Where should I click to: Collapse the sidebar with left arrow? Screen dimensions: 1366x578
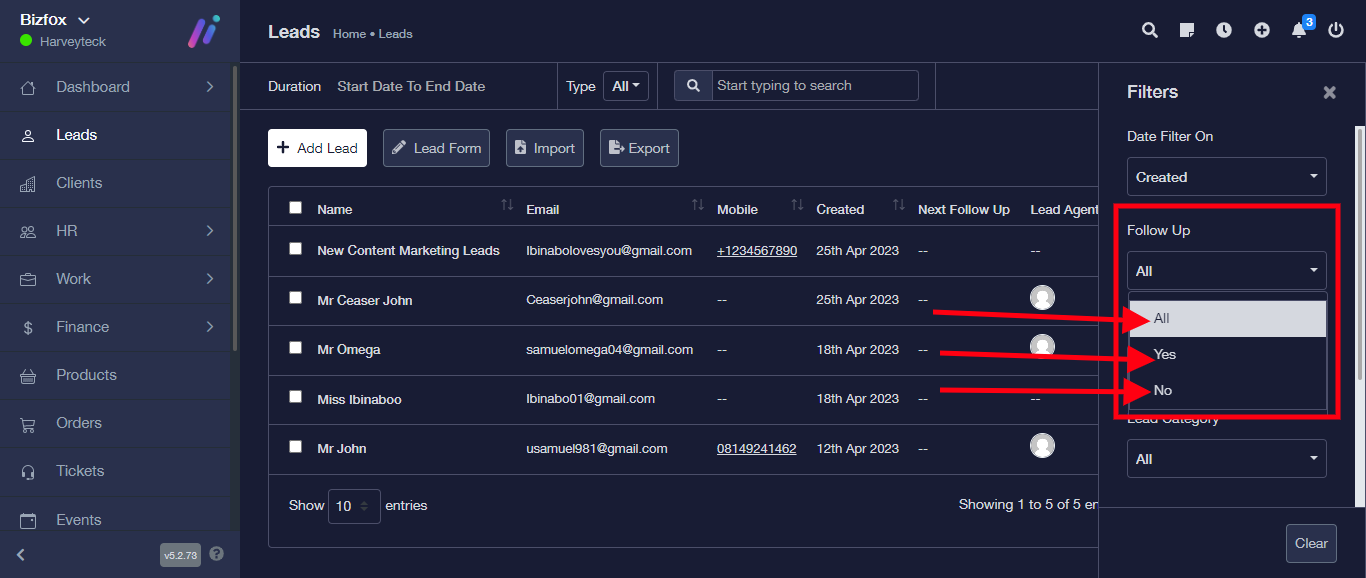[x=21, y=555]
